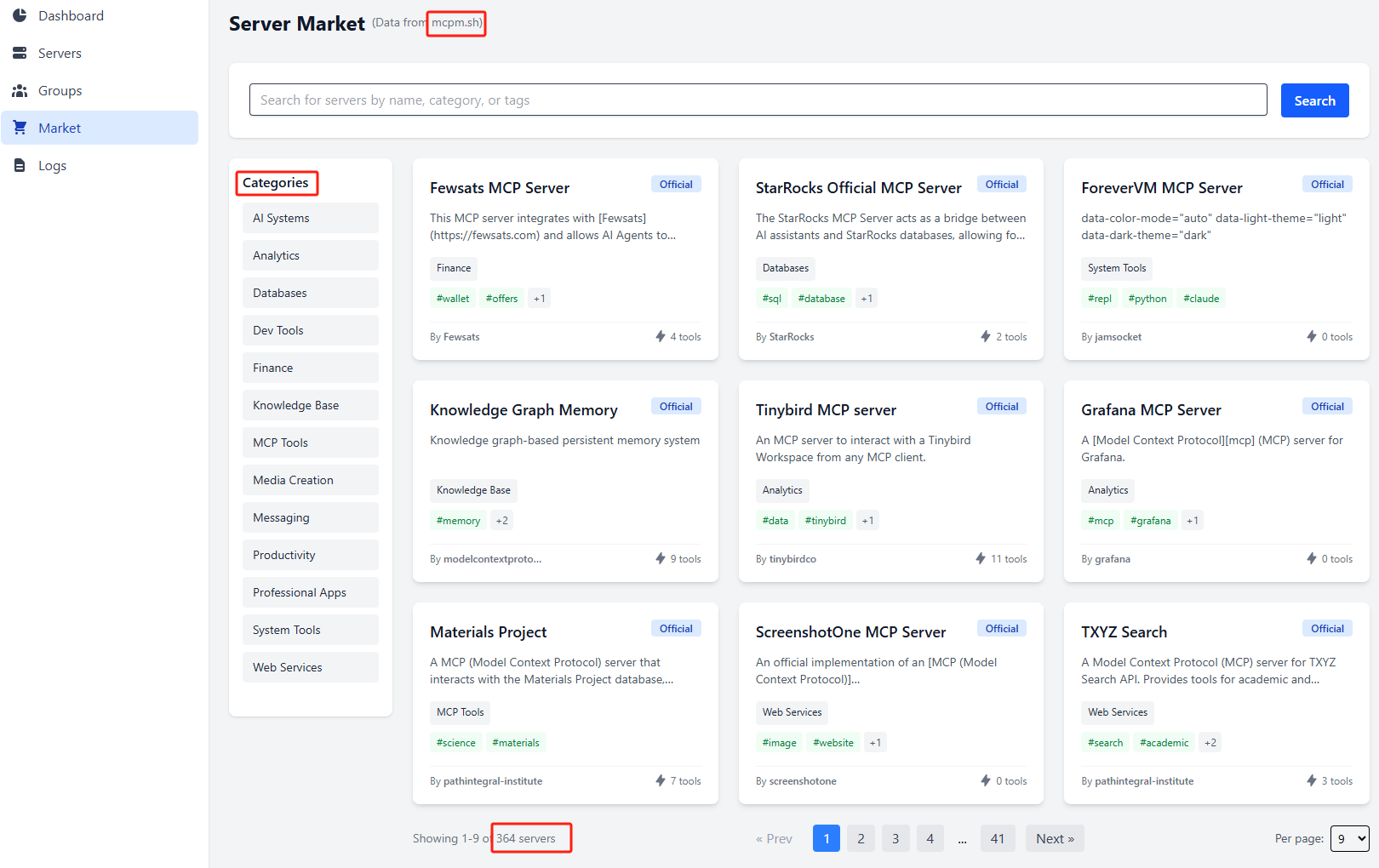
Task: Select the Finance category filter
Action: tap(311, 368)
